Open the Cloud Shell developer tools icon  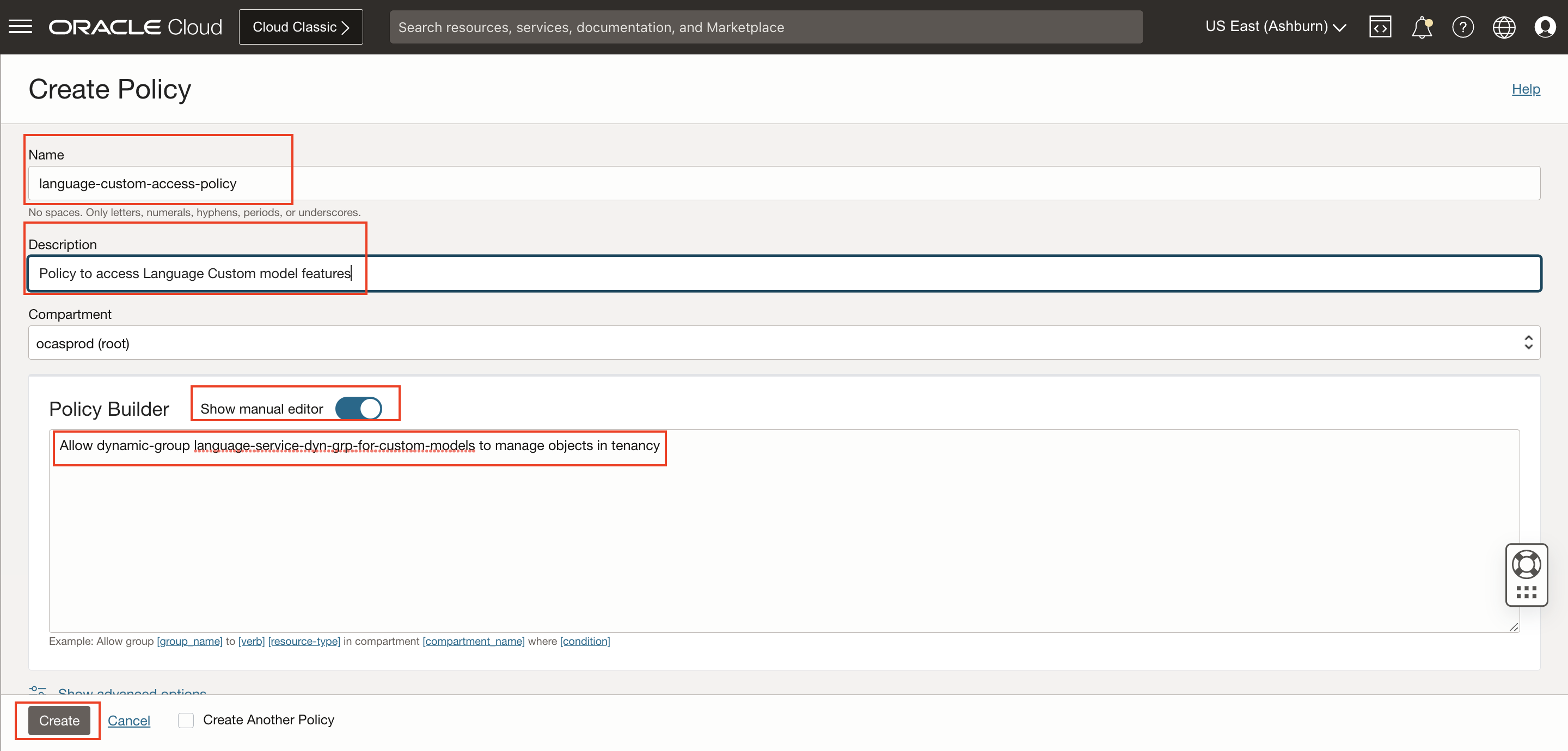tap(1380, 27)
